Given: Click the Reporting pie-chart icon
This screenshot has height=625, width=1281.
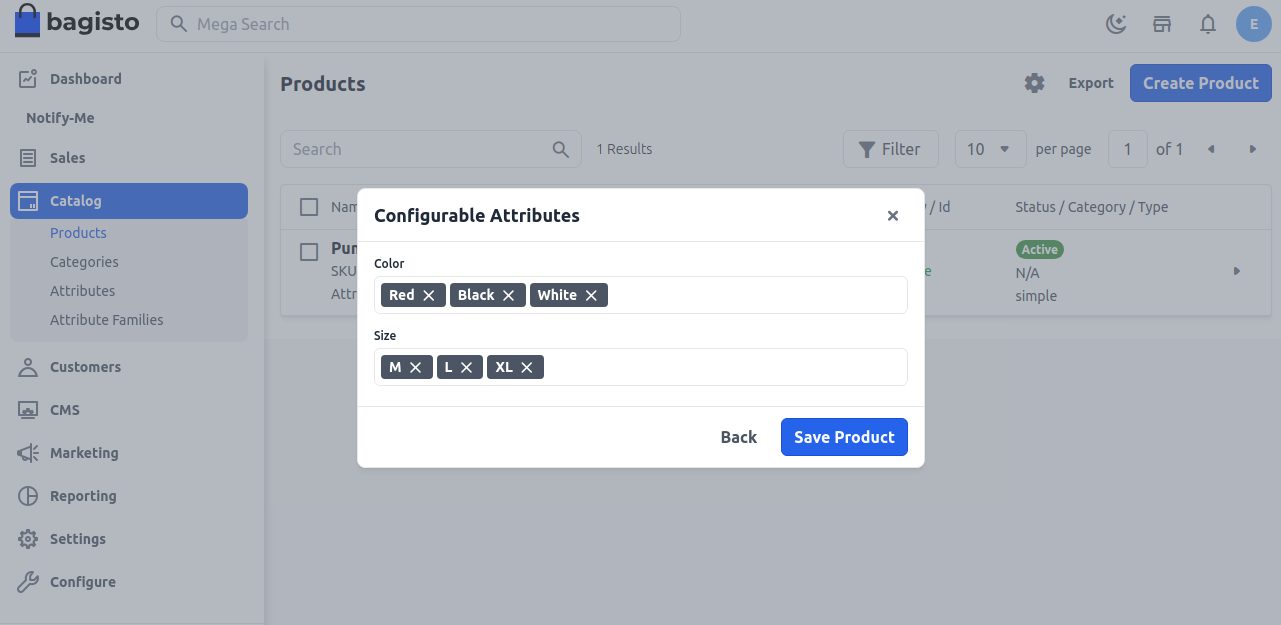Looking at the screenshot, I should coord(27,496).
